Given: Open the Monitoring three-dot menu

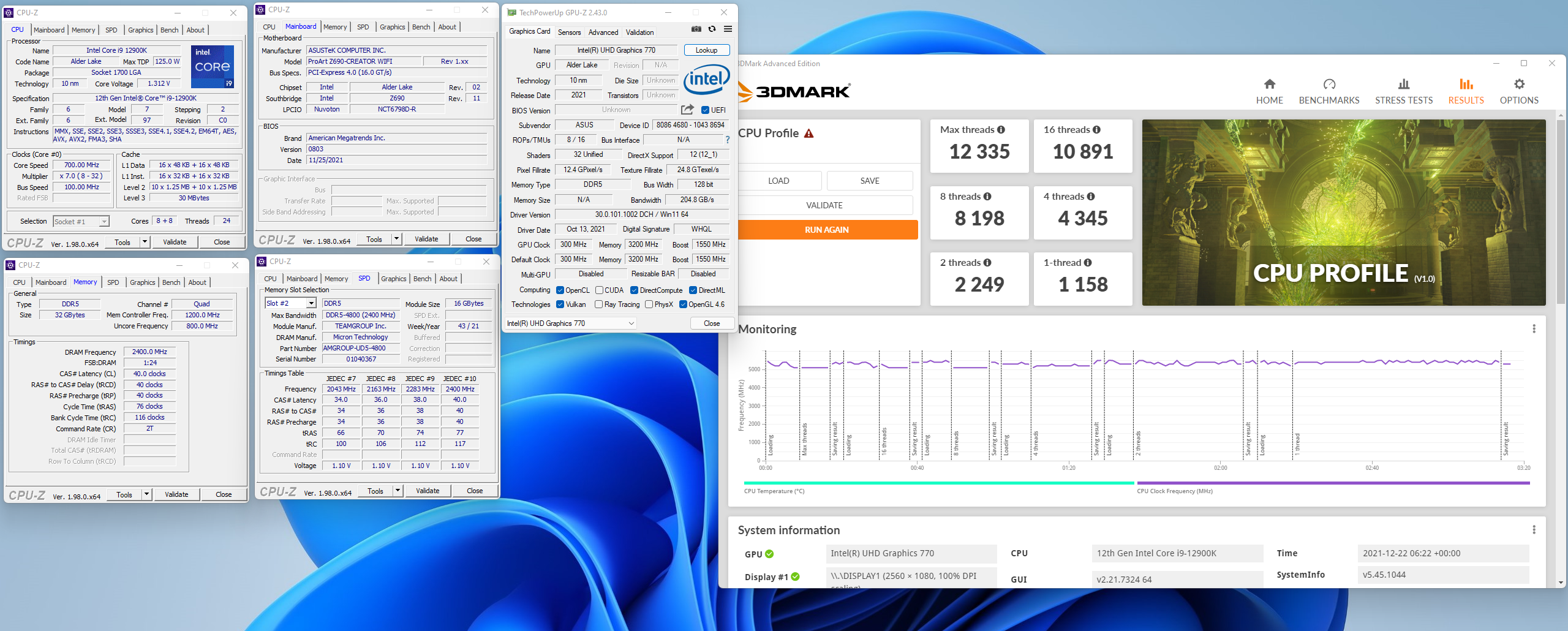Looking at the screenshot, I should 1534,329.
